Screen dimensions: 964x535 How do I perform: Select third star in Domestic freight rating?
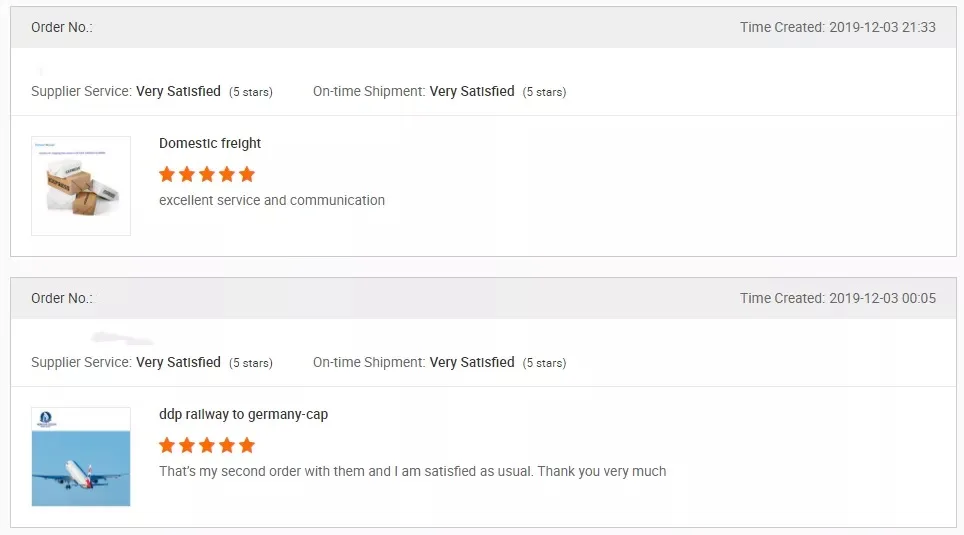pos(207,174)
